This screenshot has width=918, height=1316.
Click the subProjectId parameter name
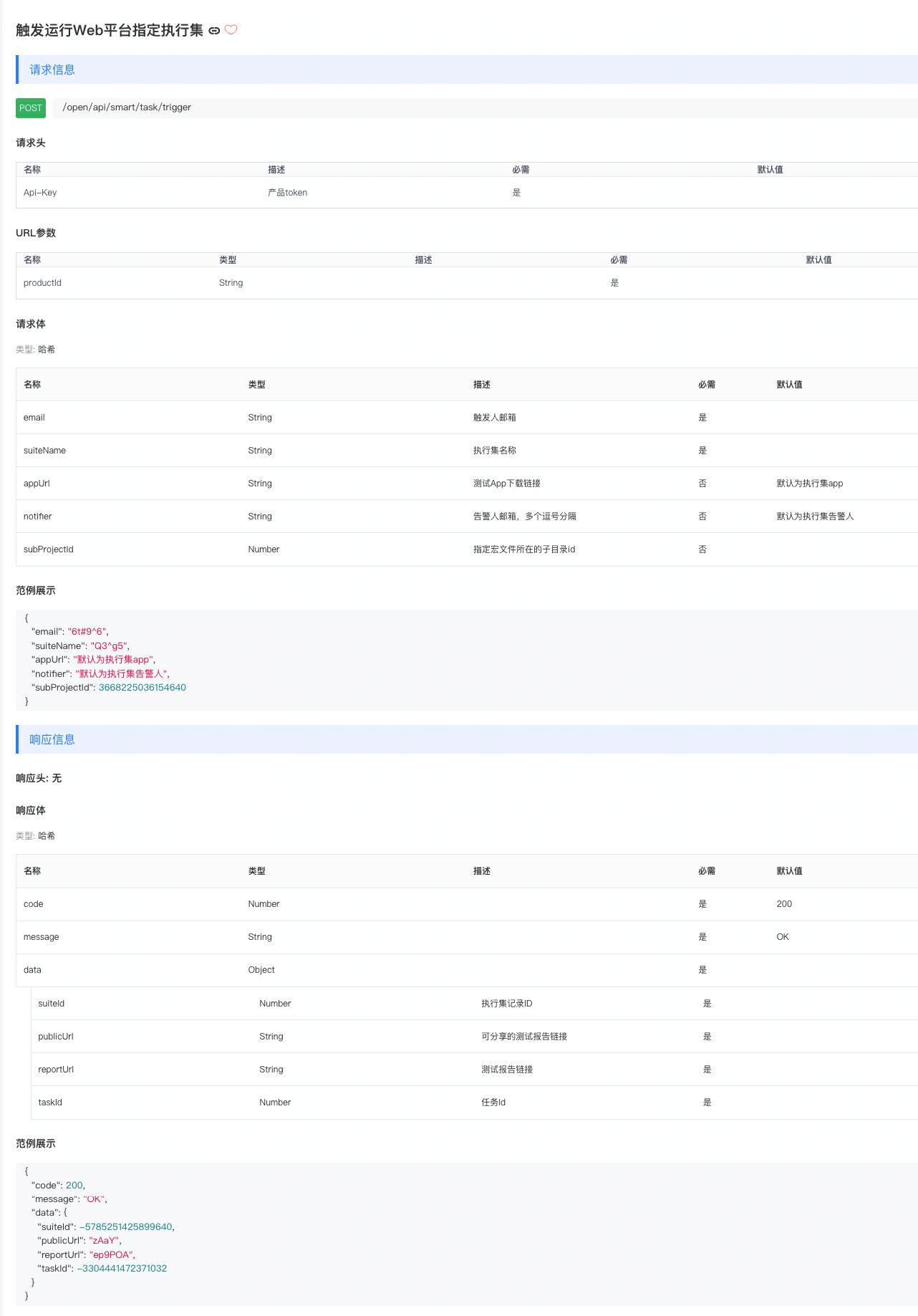pos(49,549)
